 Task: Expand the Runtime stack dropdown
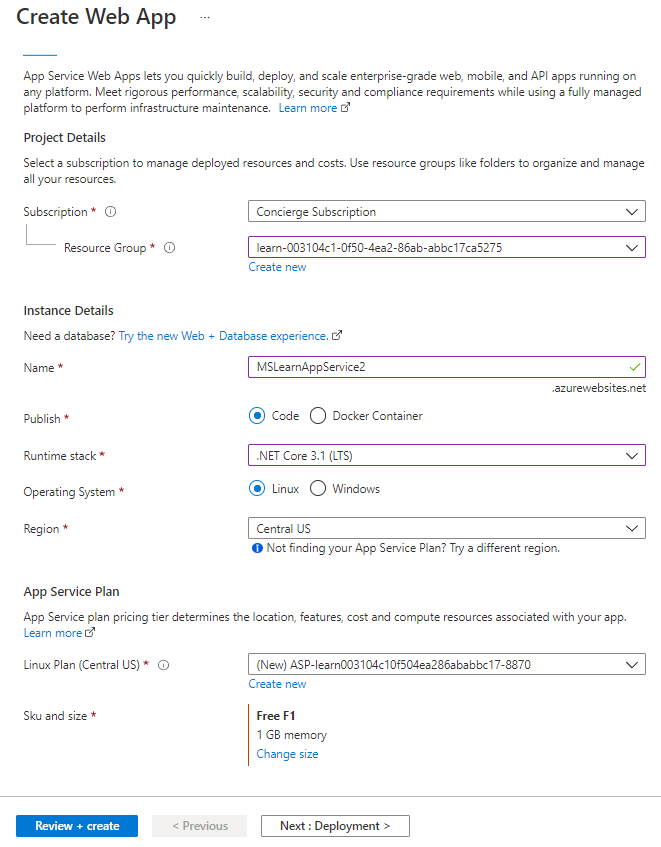tap(447, 455)
